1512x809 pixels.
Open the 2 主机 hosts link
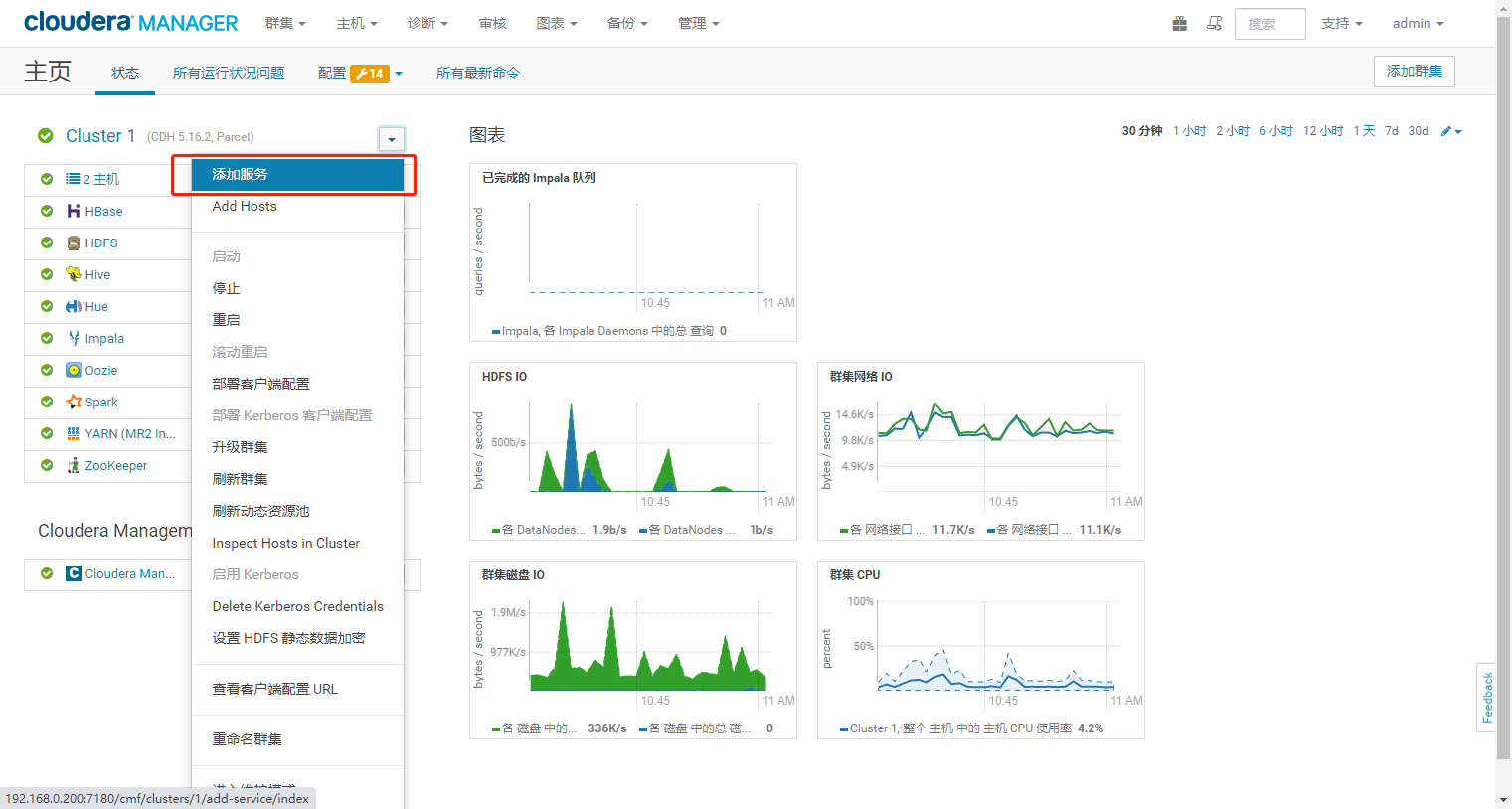[x=101, y=179]
